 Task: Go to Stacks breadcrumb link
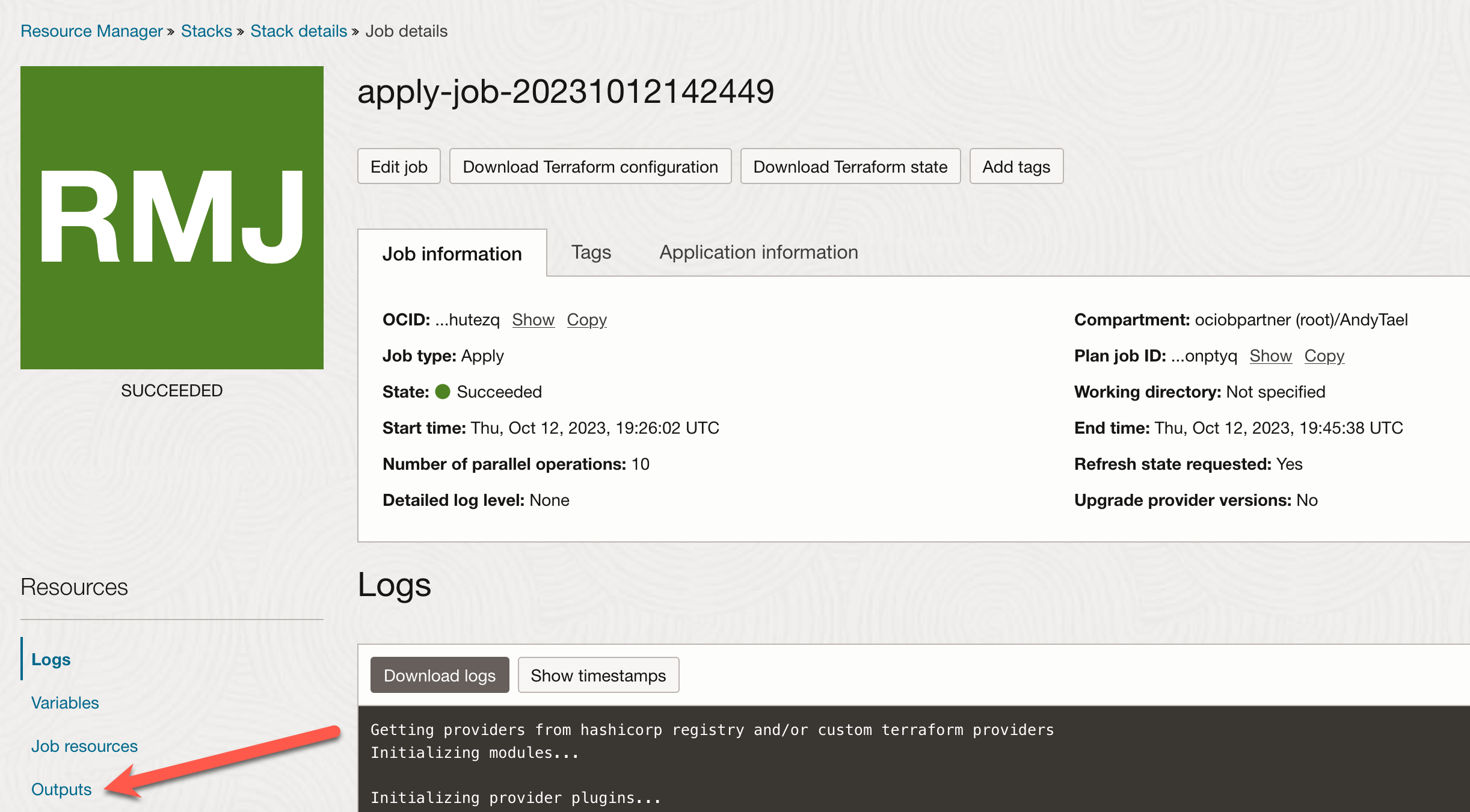point(206,31)
